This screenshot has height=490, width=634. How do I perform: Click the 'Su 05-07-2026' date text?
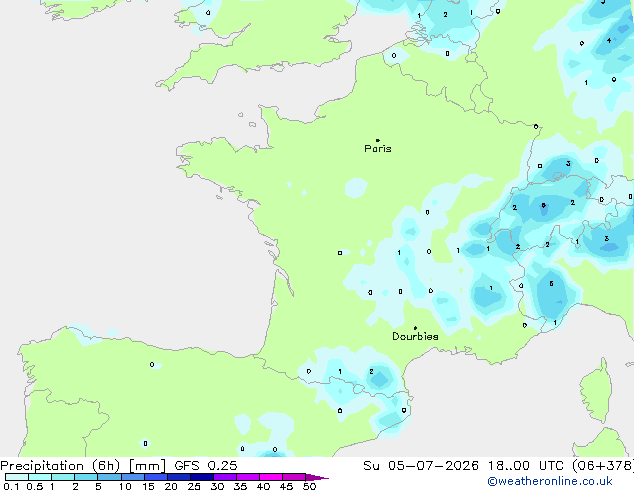[x=421, y=466]
